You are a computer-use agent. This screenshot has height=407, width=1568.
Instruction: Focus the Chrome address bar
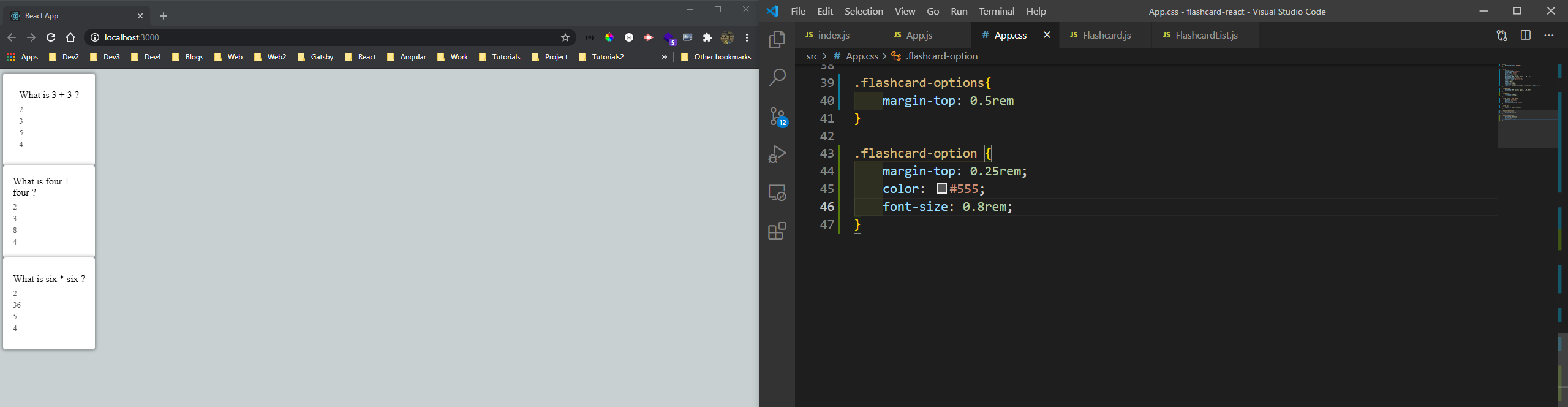point(330,37)
